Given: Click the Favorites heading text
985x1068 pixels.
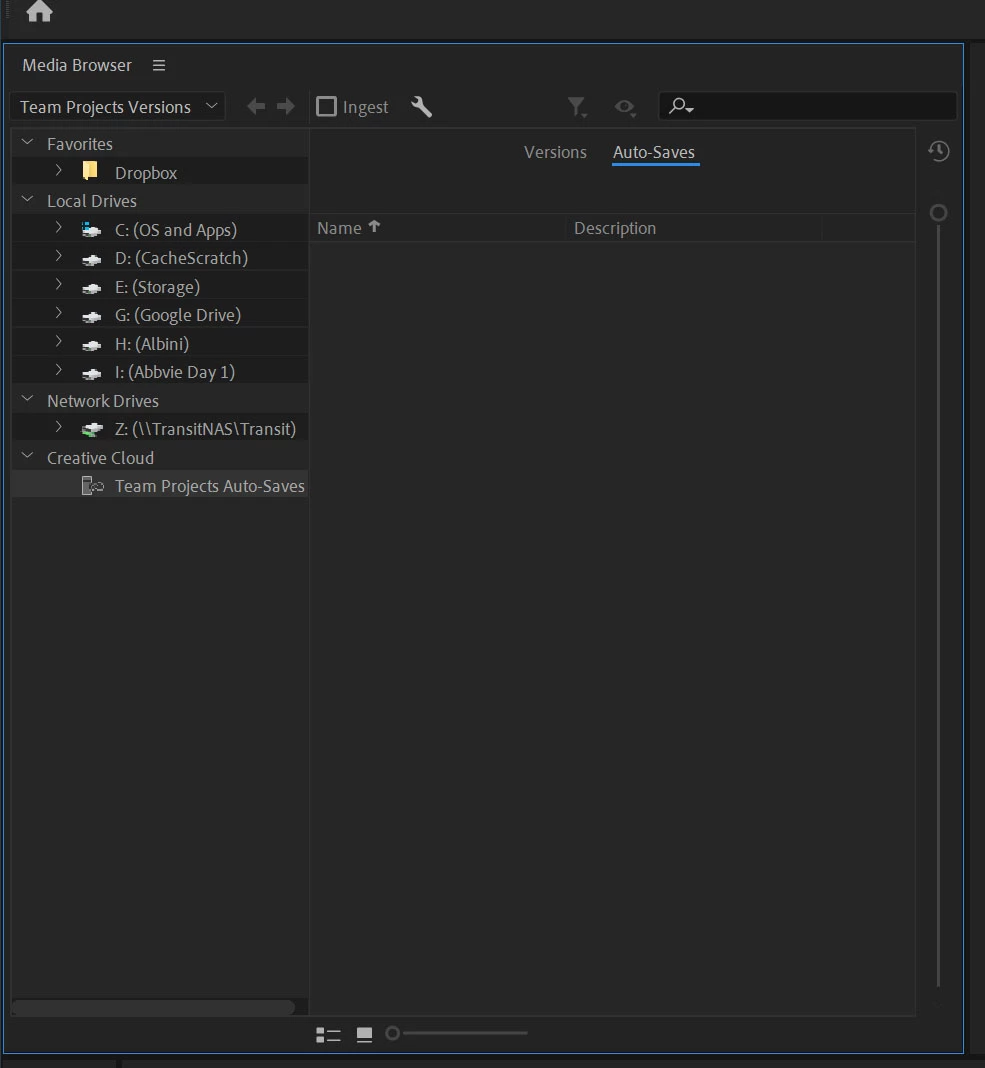Looking at the screenshot, I should pos(80,144).
